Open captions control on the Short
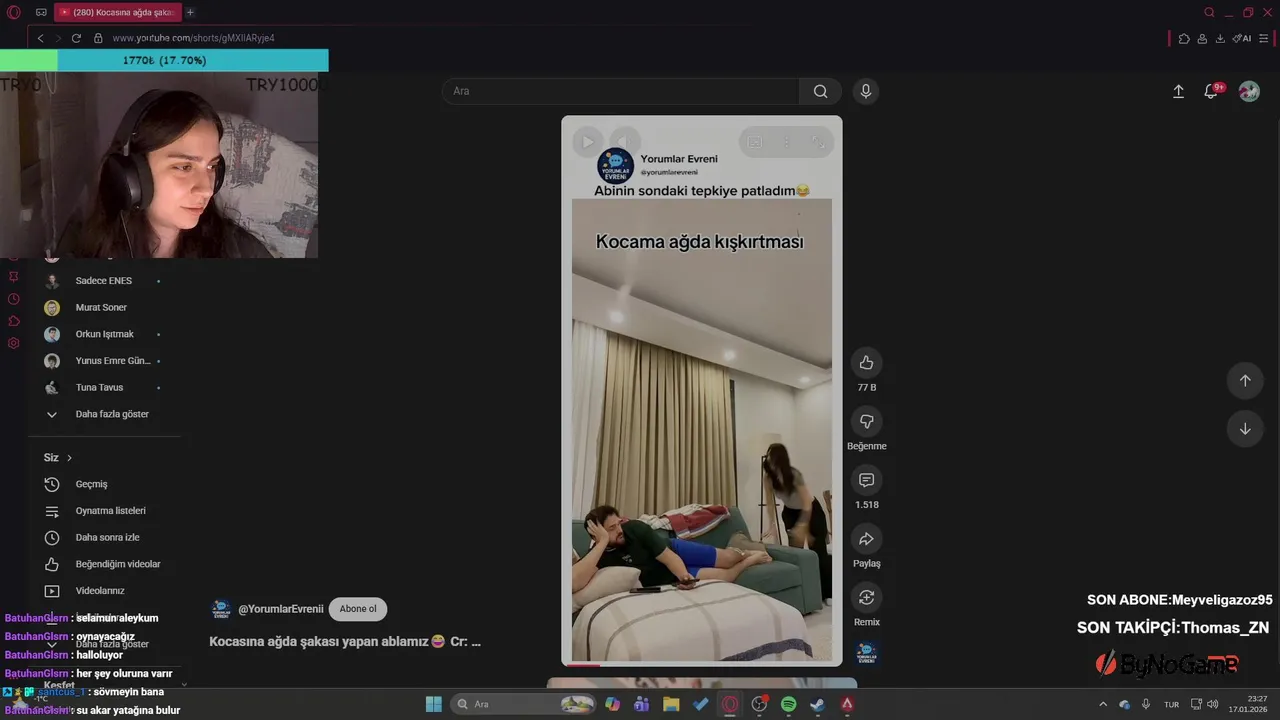Image resolution: width=1280 pixels, height=720 pixels. [x=754, y=142]
